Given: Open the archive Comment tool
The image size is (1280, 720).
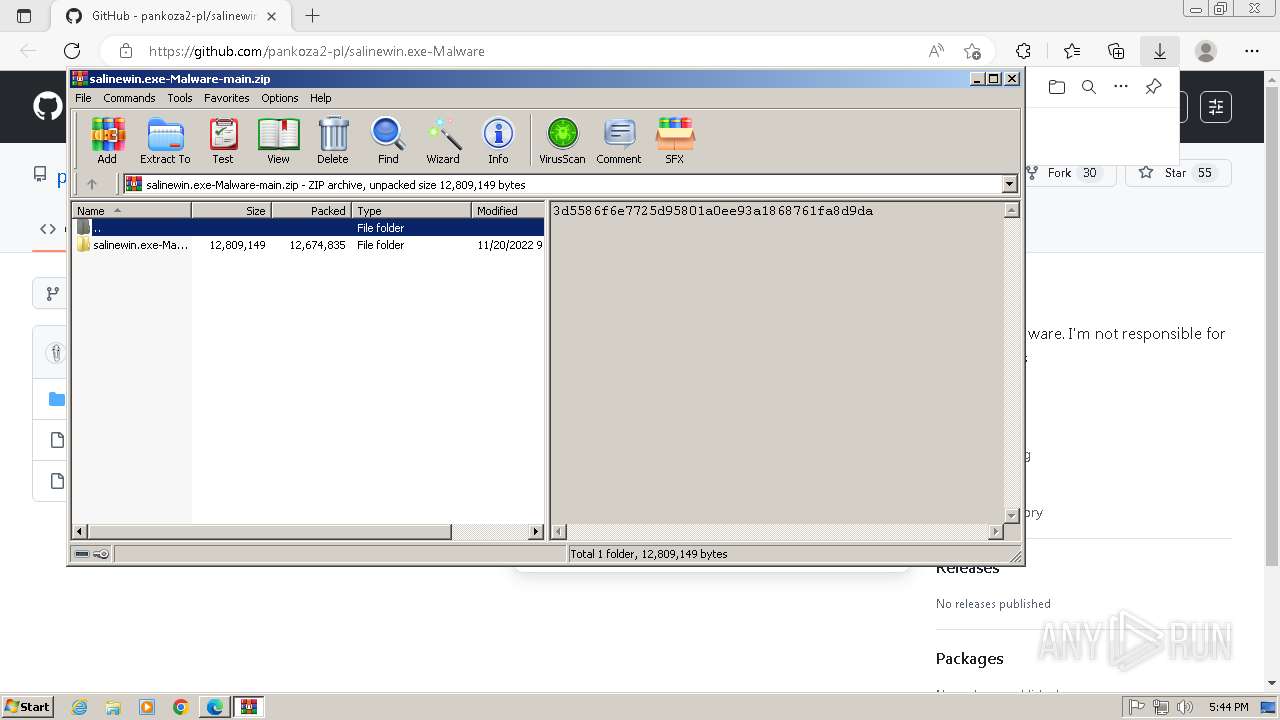Looking at the screenshot, I should (619, 140).
